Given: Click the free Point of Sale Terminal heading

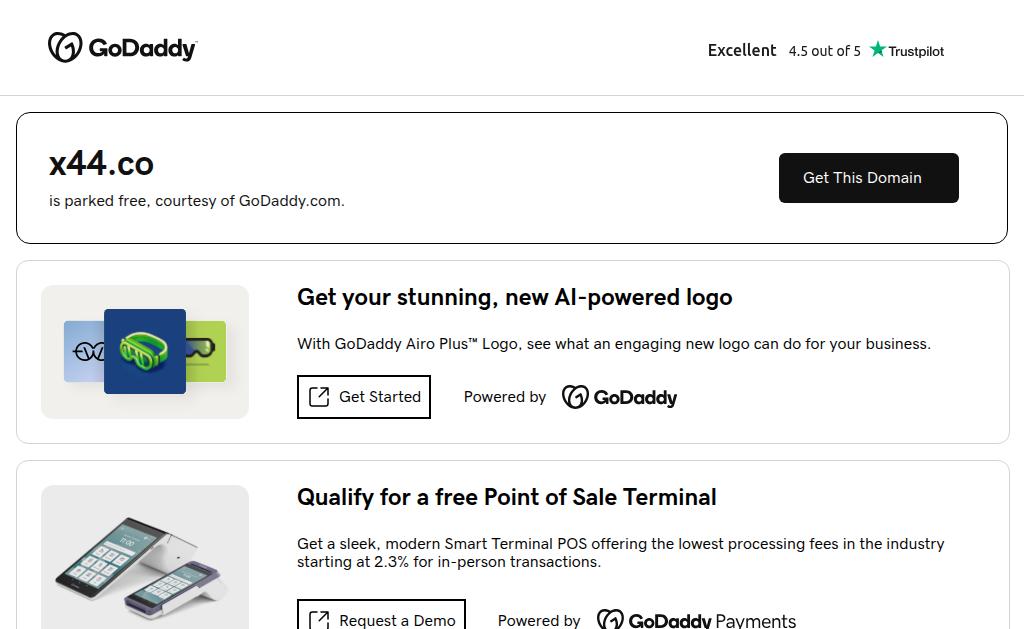Looking at the screenshot, I should [506, 497].
